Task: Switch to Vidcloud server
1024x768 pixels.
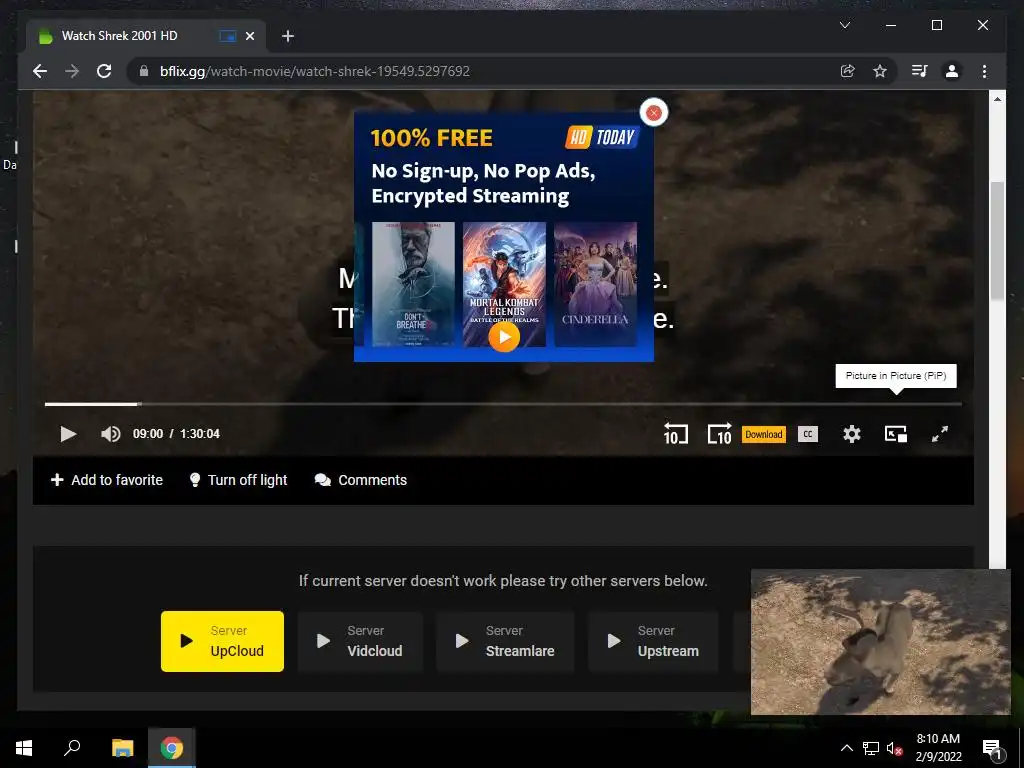Action: coord(360,641)
